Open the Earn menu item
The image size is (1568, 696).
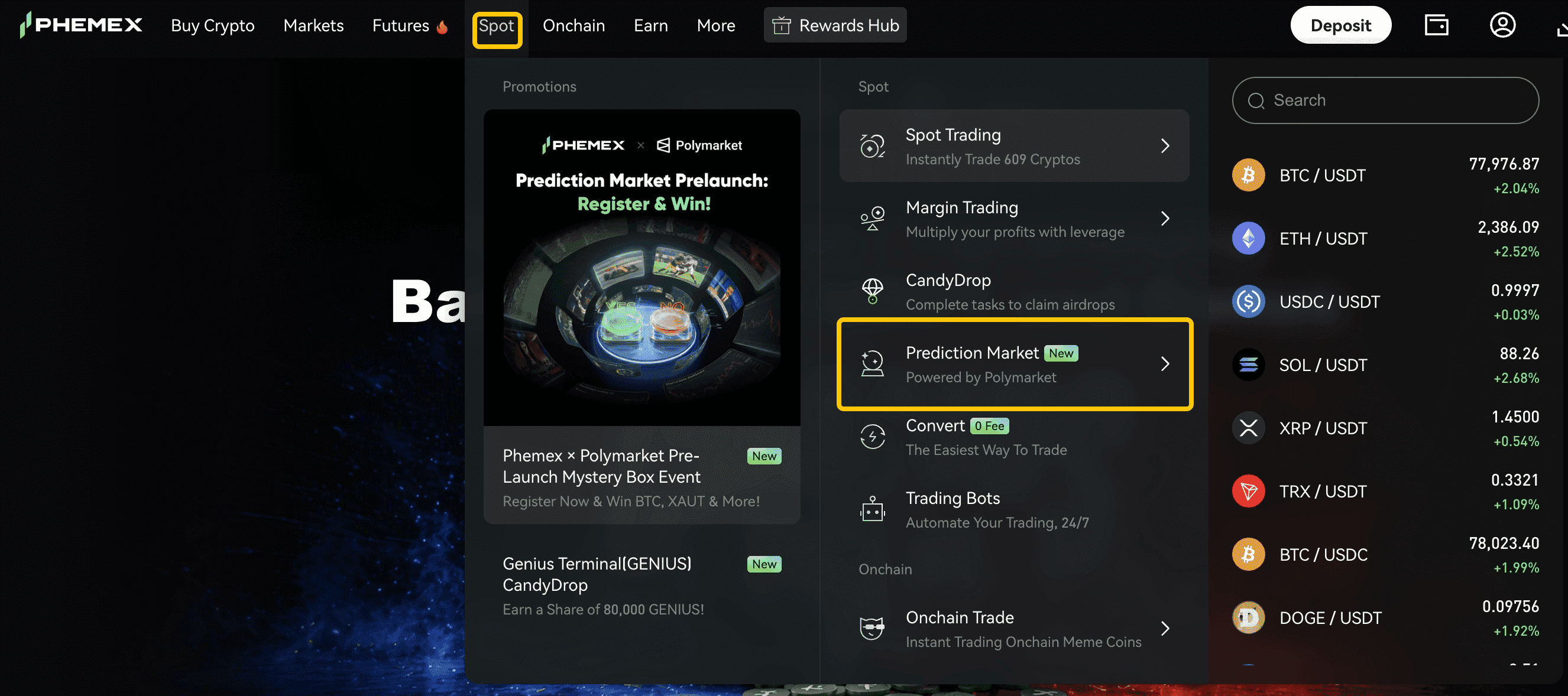tap(650, 25)
